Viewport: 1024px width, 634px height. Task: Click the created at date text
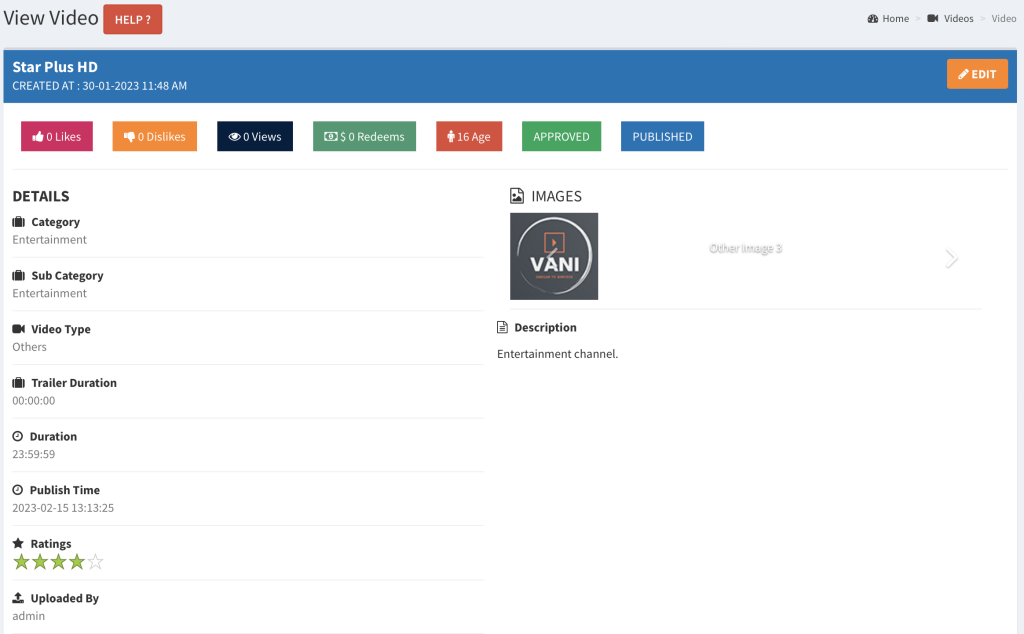pyautogui.click(x=99, y=86)
